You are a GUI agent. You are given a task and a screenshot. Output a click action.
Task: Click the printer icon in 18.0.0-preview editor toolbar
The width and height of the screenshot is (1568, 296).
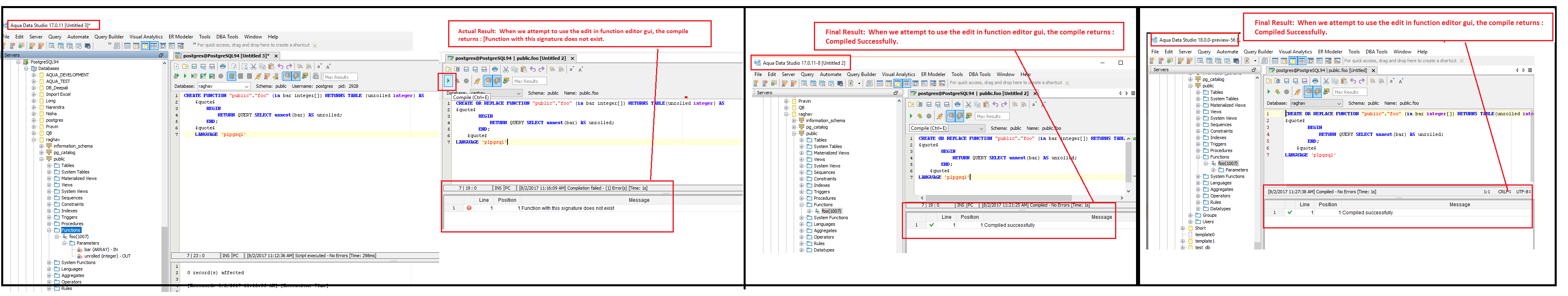(x=1315, y=81)
